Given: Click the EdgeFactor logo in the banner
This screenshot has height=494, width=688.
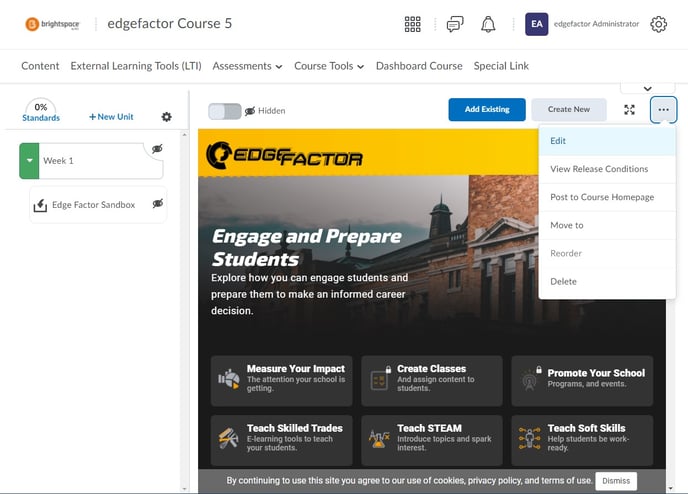Looking at the screenshot, I should pyautogui.click(x=284, y=155).
